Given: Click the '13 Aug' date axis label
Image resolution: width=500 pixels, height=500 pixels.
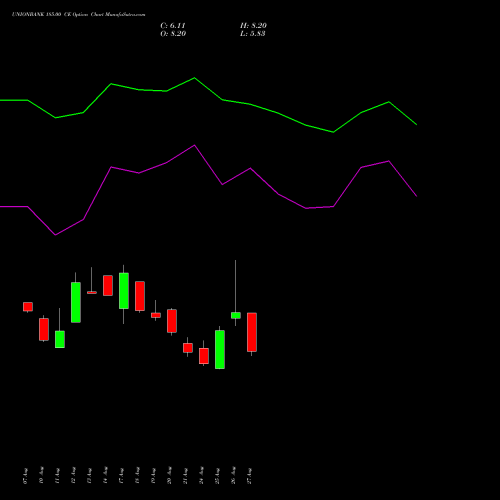Looking at the screenshot, I should [89, 476].
